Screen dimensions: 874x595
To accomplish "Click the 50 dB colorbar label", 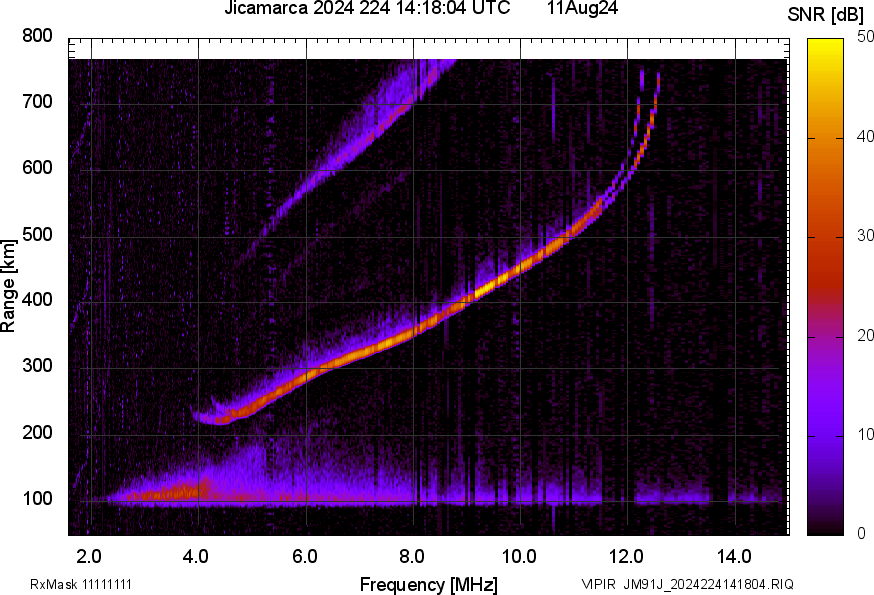I will point(865,37).
